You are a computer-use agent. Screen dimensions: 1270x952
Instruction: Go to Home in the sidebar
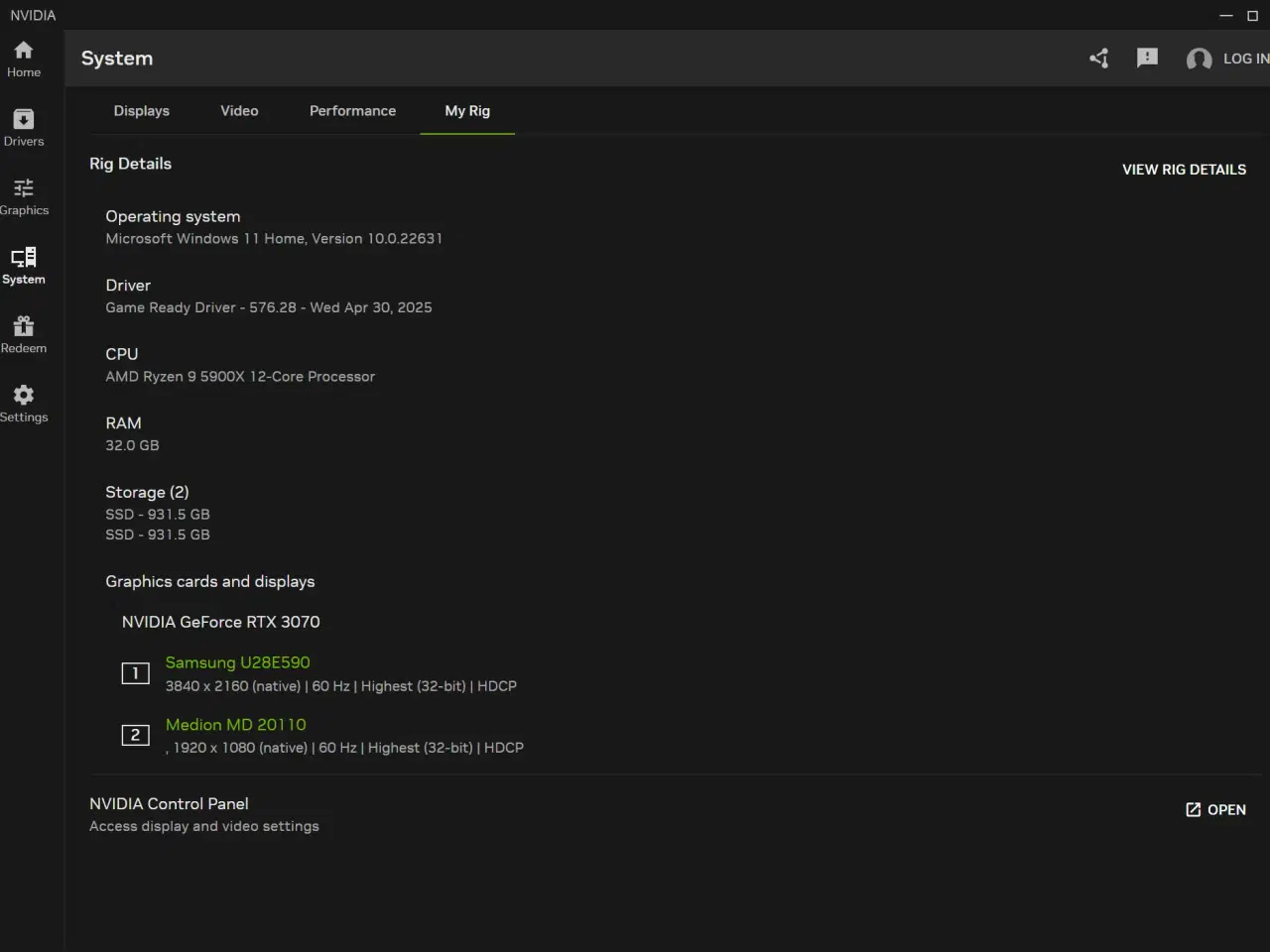pyautogui.click(x=24, y=59)
